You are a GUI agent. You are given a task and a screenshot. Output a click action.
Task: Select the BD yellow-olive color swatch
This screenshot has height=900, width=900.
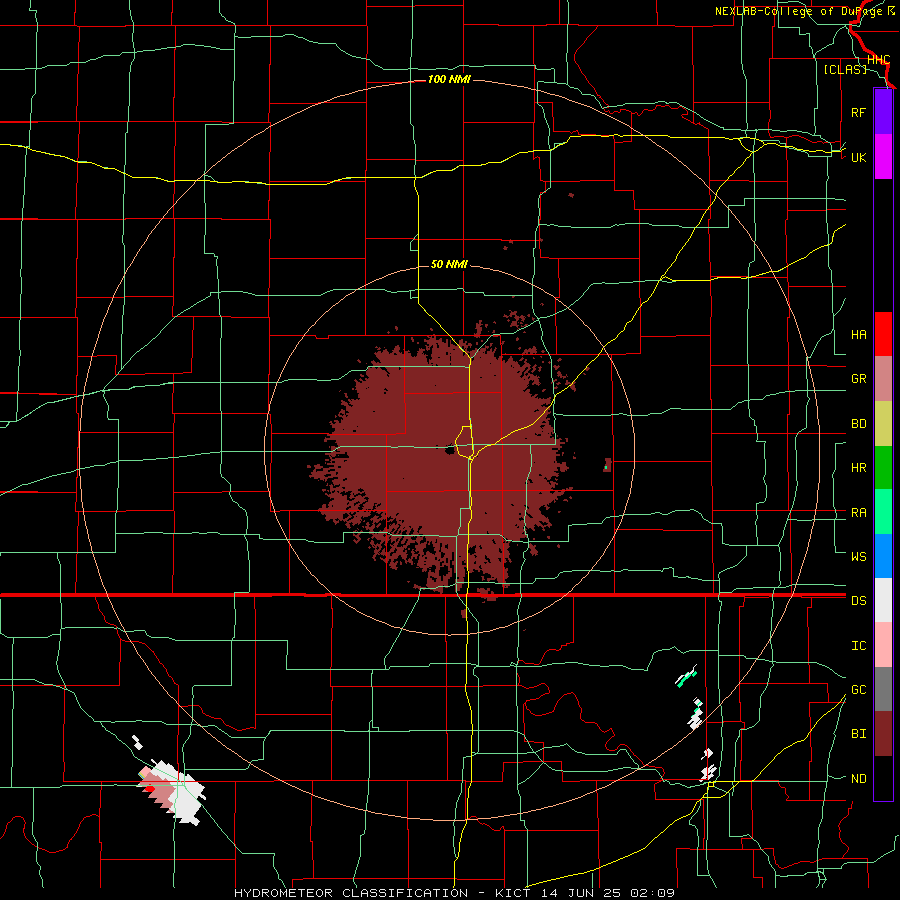(x=883, y=424)
